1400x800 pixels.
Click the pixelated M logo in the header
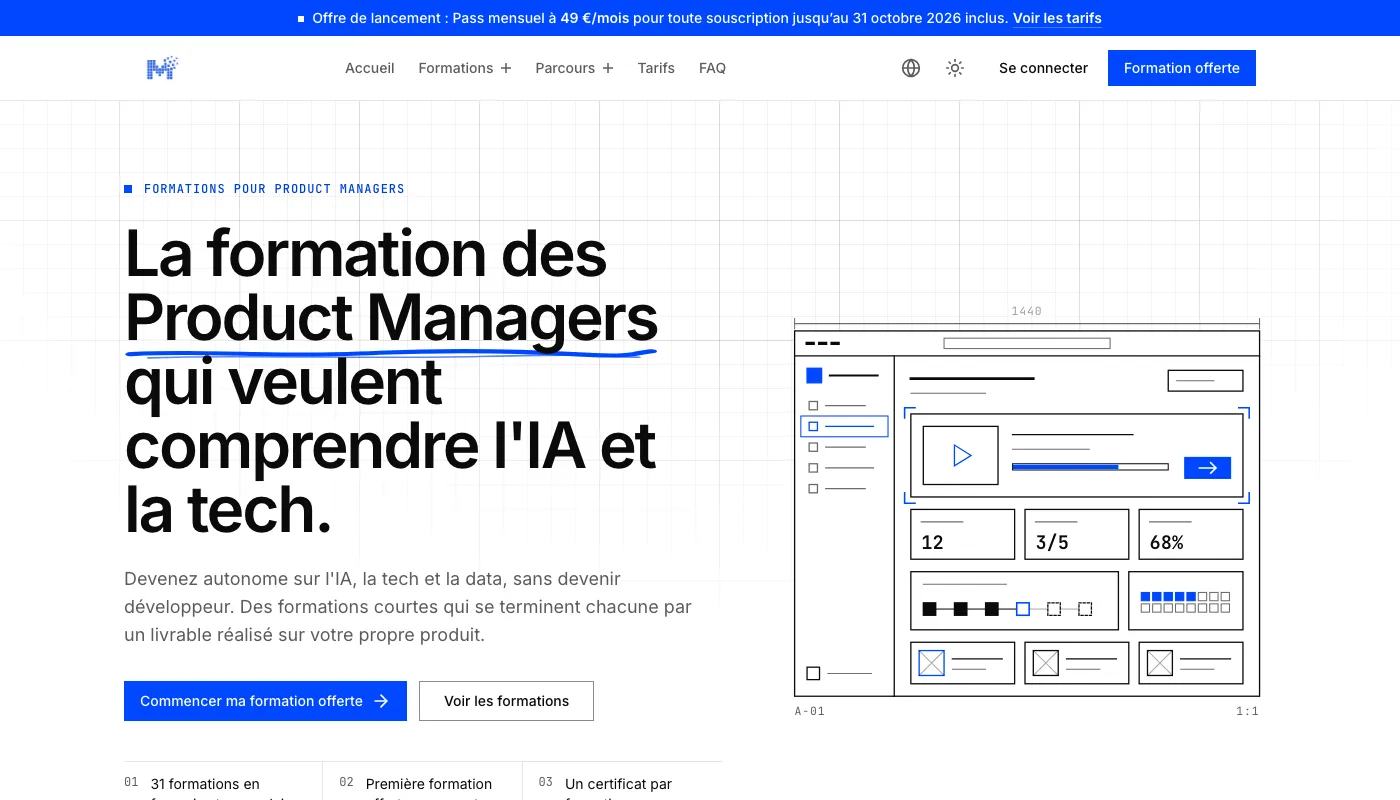(x=162, y=68)
